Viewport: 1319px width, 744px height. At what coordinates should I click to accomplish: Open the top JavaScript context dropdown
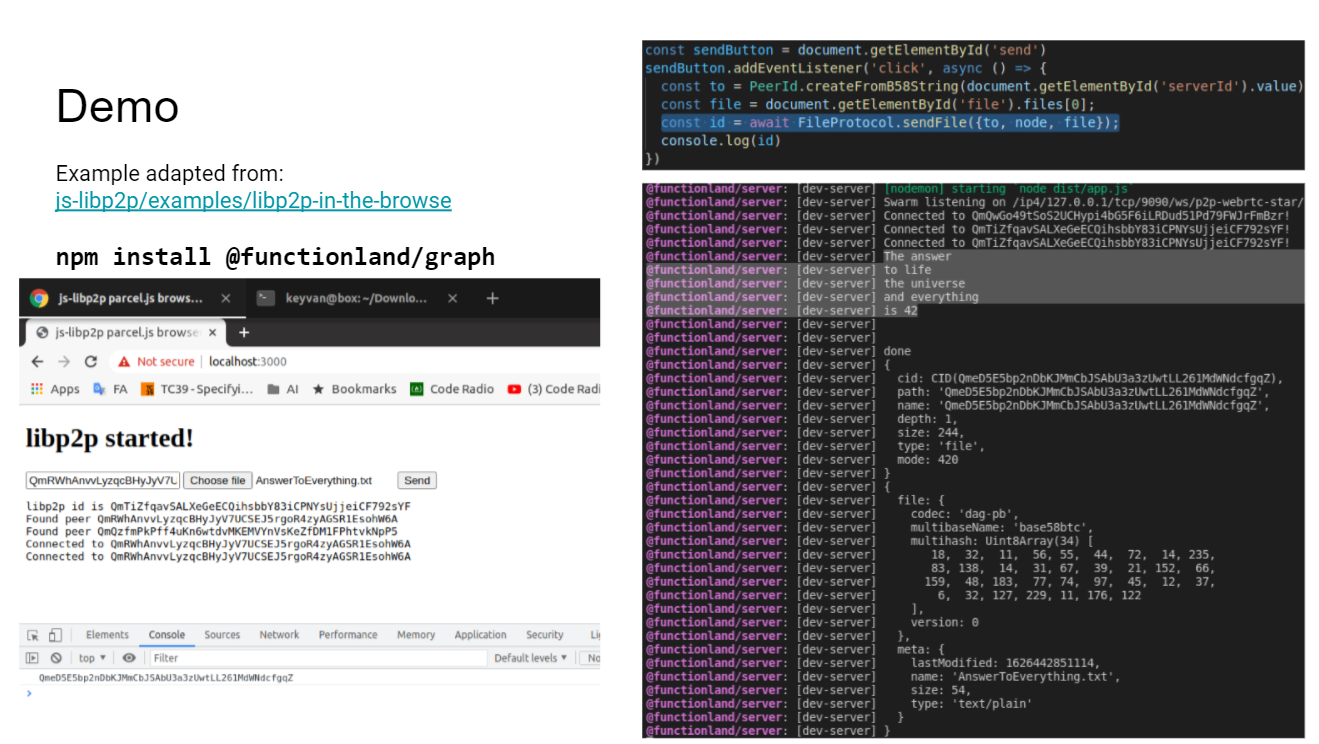click(x=92, y=658)
